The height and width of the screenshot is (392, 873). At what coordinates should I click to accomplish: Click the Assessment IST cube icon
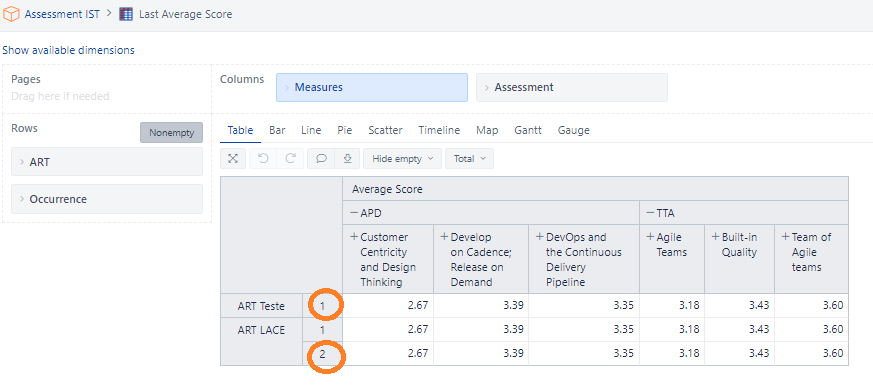coord(11,14)
